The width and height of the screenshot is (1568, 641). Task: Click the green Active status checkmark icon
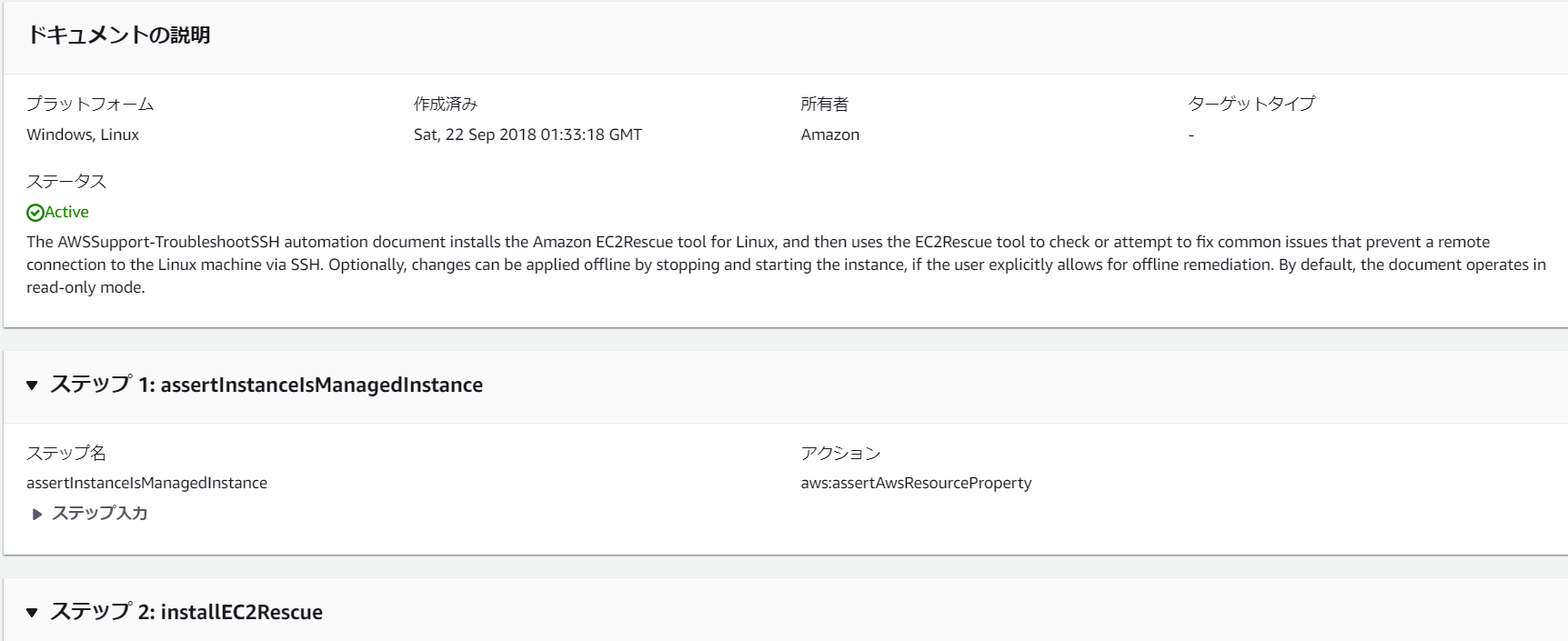35,213
